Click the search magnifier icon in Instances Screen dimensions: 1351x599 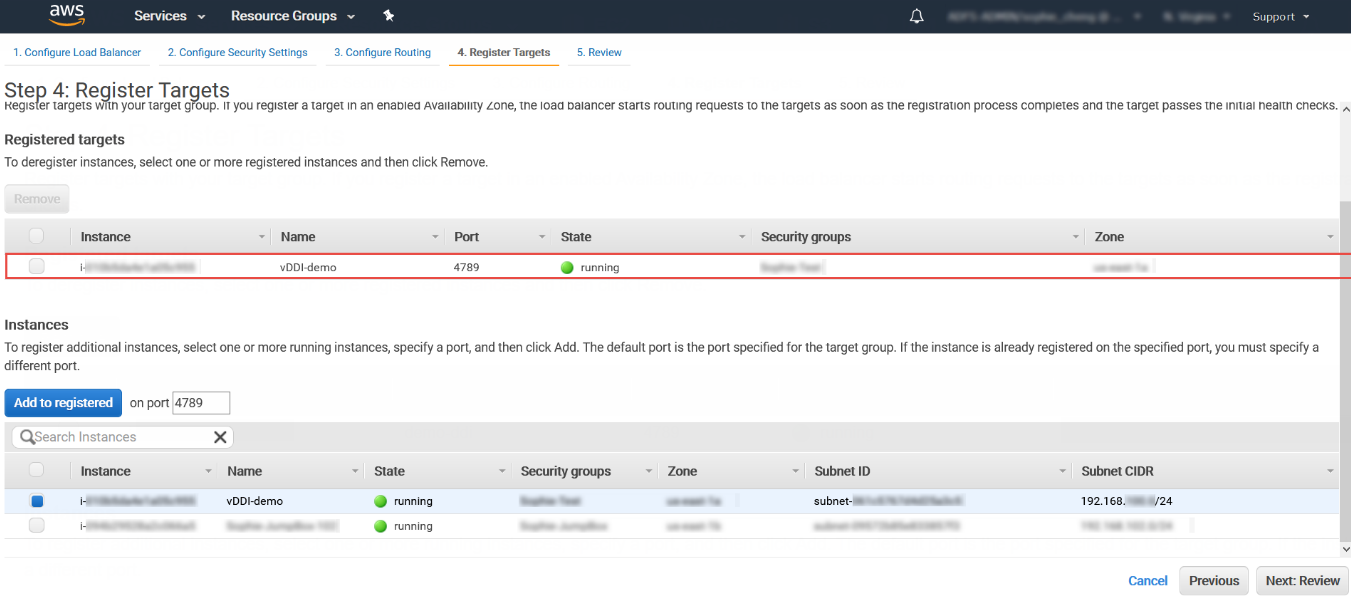27,437
